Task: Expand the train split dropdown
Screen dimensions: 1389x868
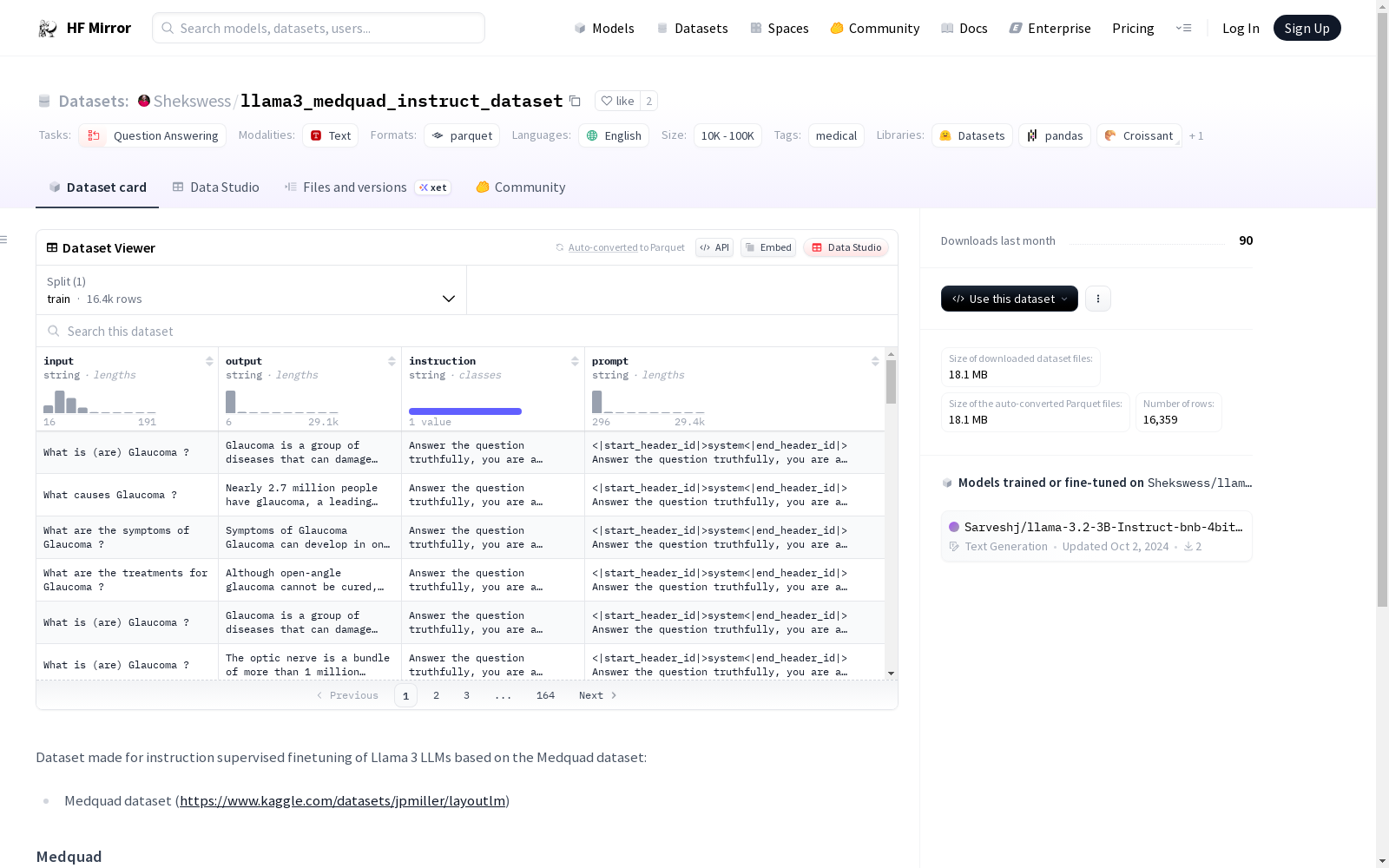Action: [252, 290]
